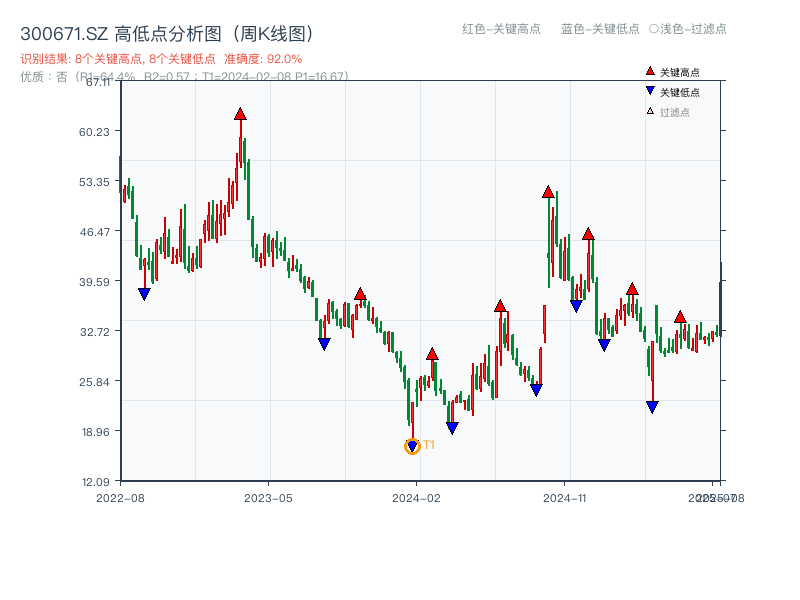This screenshot has width=800, height=600.
Task: Click the red high marker near 37 in late 2023
Action: click(x=360, y=294)
